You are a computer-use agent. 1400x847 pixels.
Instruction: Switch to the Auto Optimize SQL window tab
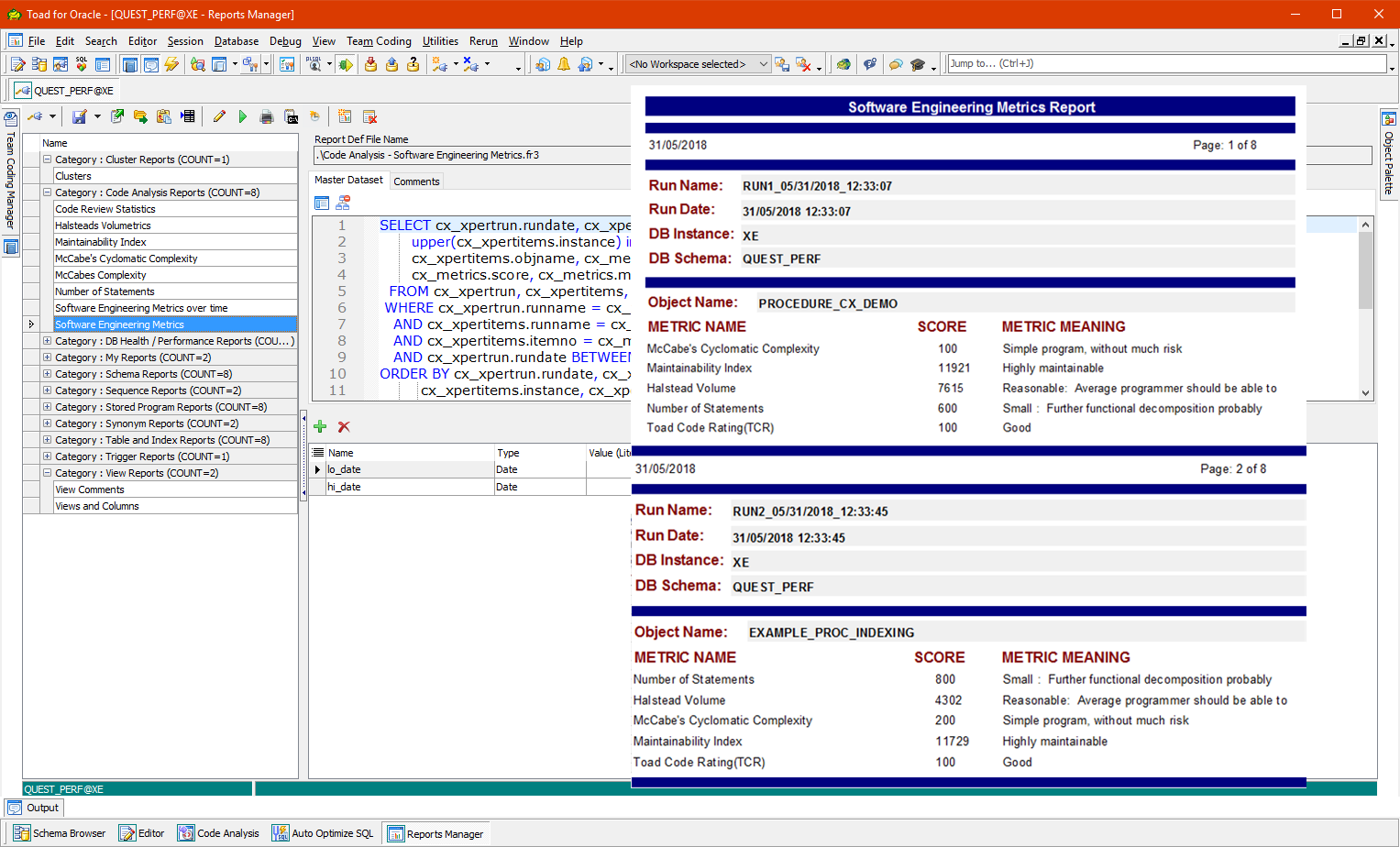point(323,833)
